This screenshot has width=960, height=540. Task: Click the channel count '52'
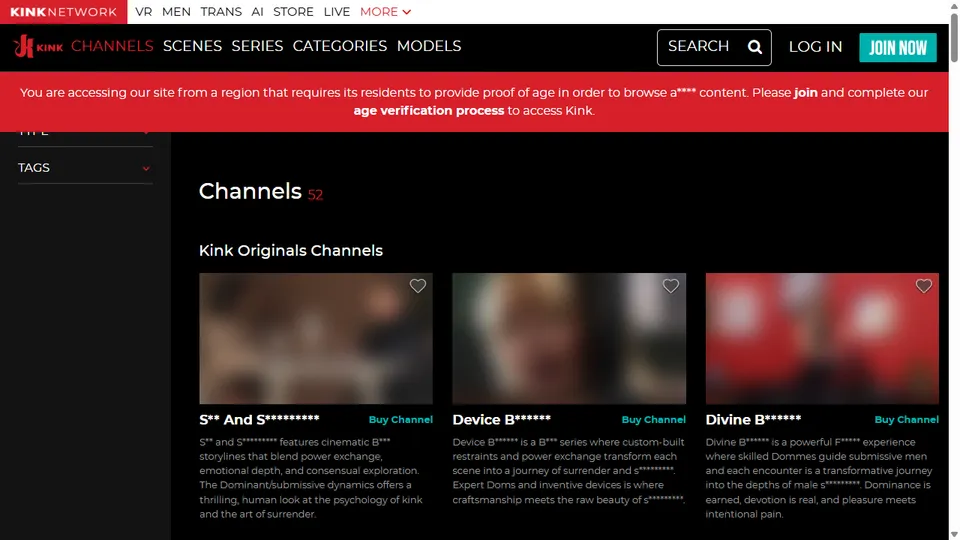tap(315, 195)
